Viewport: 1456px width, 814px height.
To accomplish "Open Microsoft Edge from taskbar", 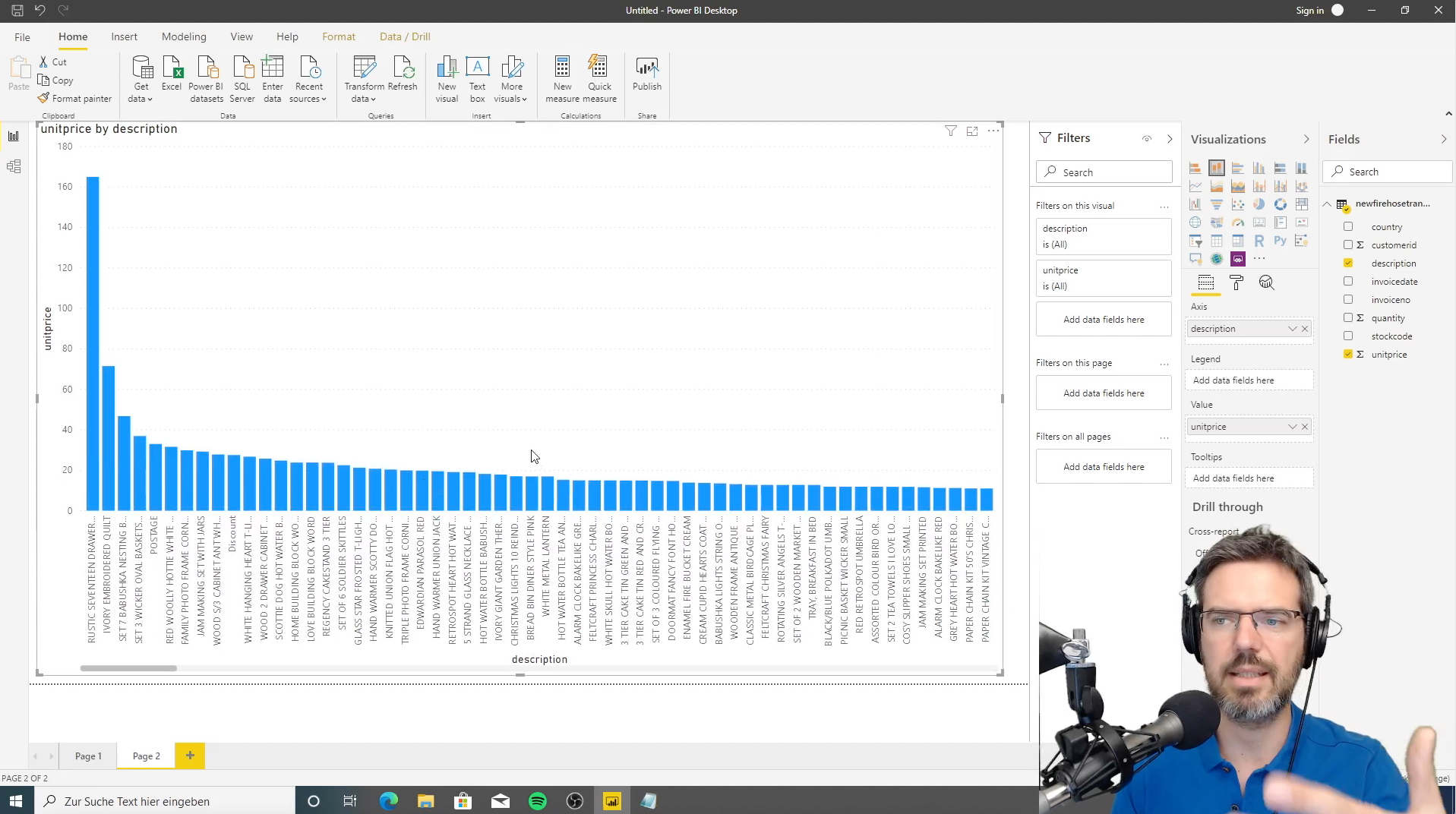I will [x=389, y=801].
